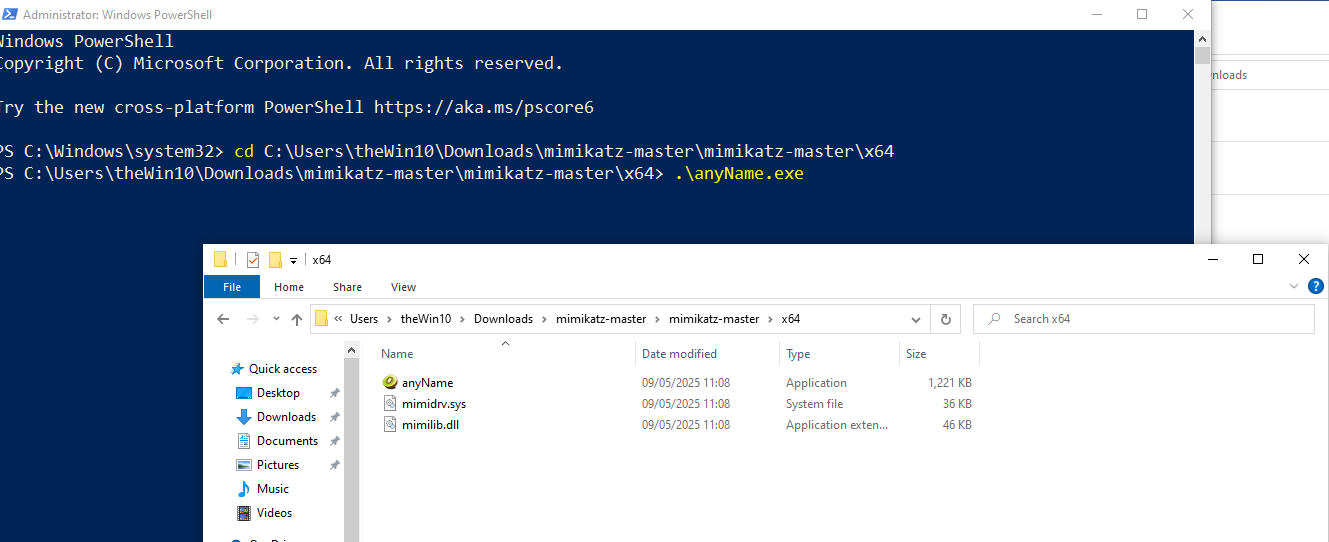Expand the ribbon with chevron arrow
This screenshot has width=1329, height=542.
[1295, 287]
